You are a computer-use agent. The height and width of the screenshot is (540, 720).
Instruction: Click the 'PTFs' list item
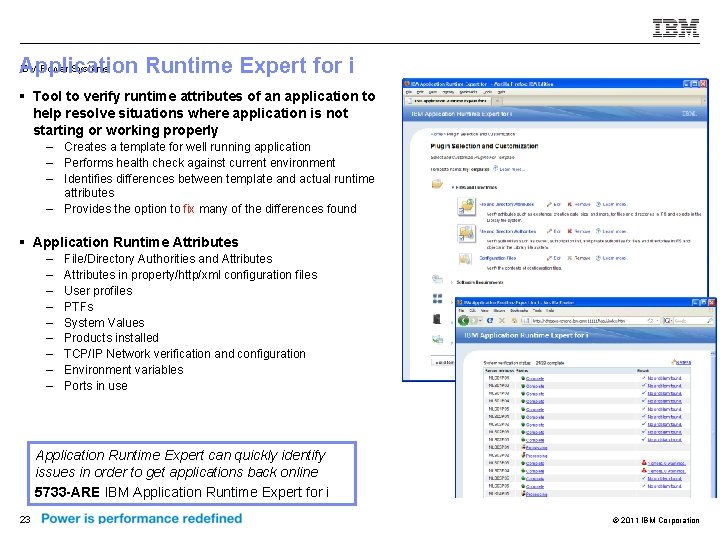[x=79, y=307]
